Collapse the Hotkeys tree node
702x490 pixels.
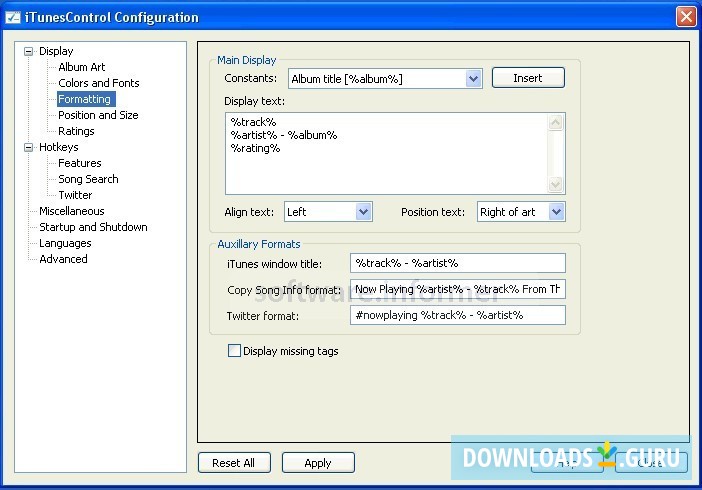coord(29,147)
